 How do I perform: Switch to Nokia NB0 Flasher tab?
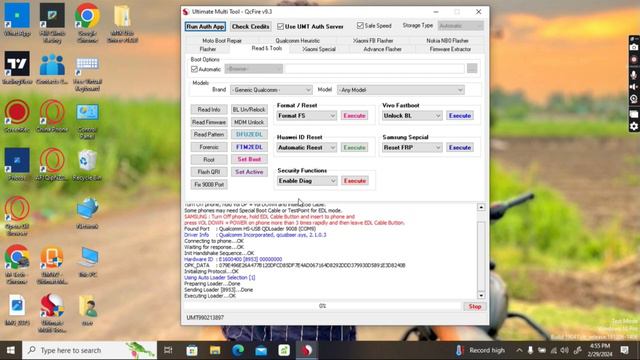(447, 40)
